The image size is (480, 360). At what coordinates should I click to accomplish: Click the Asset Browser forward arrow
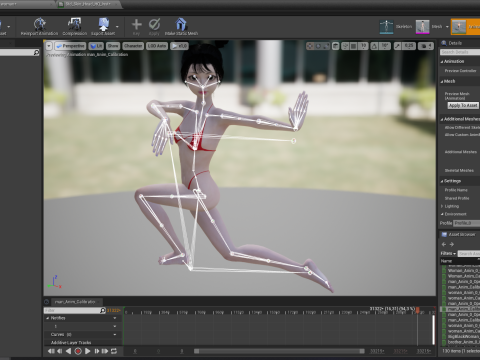click(452, 244)
